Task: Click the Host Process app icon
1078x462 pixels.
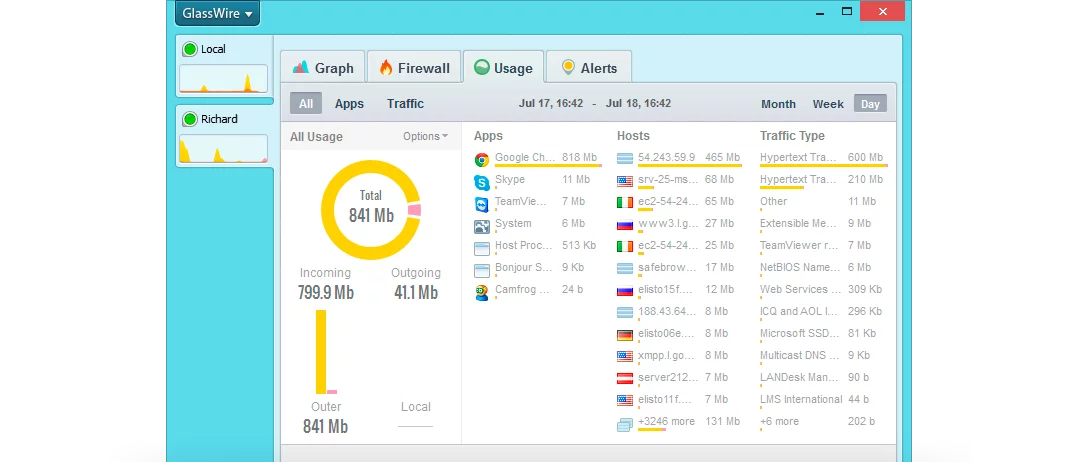Action: tap(482, 247)
